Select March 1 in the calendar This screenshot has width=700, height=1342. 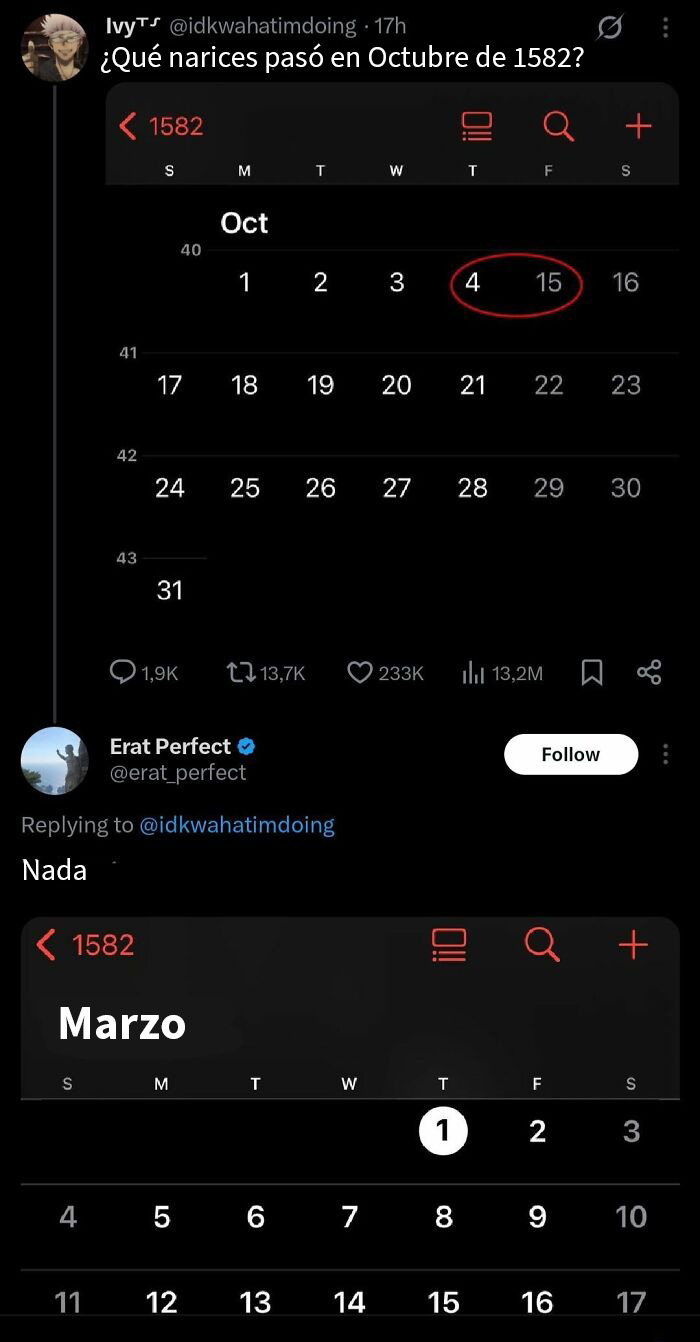(443, 1131)
